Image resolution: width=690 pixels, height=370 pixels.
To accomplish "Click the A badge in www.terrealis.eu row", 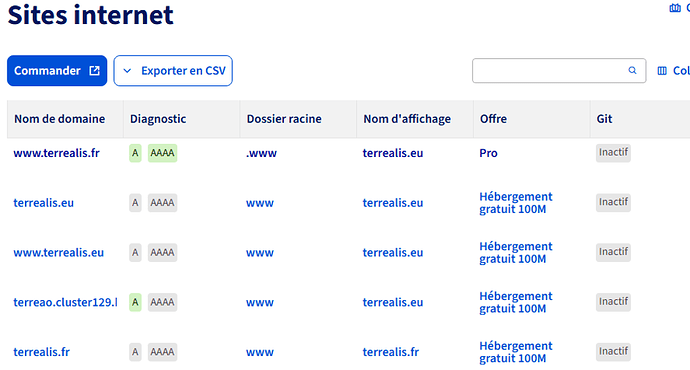I will click(135, 253).
